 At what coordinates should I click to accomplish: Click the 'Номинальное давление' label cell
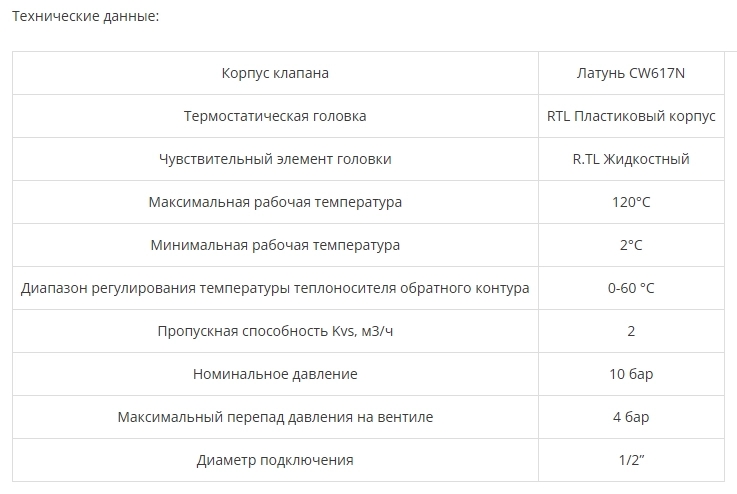pyautogui.click(x=275, y=374)
